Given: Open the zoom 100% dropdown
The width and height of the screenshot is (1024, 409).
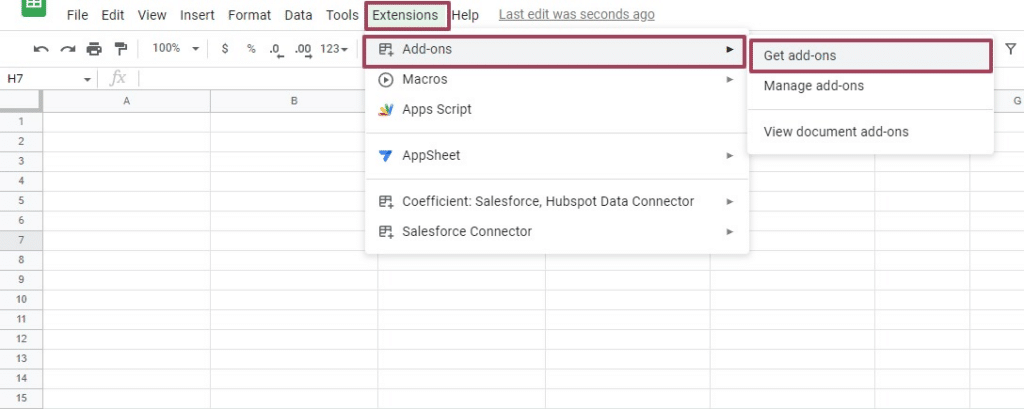Looking at the screenshot, I should pyautogui.click(x=175, y=49).
